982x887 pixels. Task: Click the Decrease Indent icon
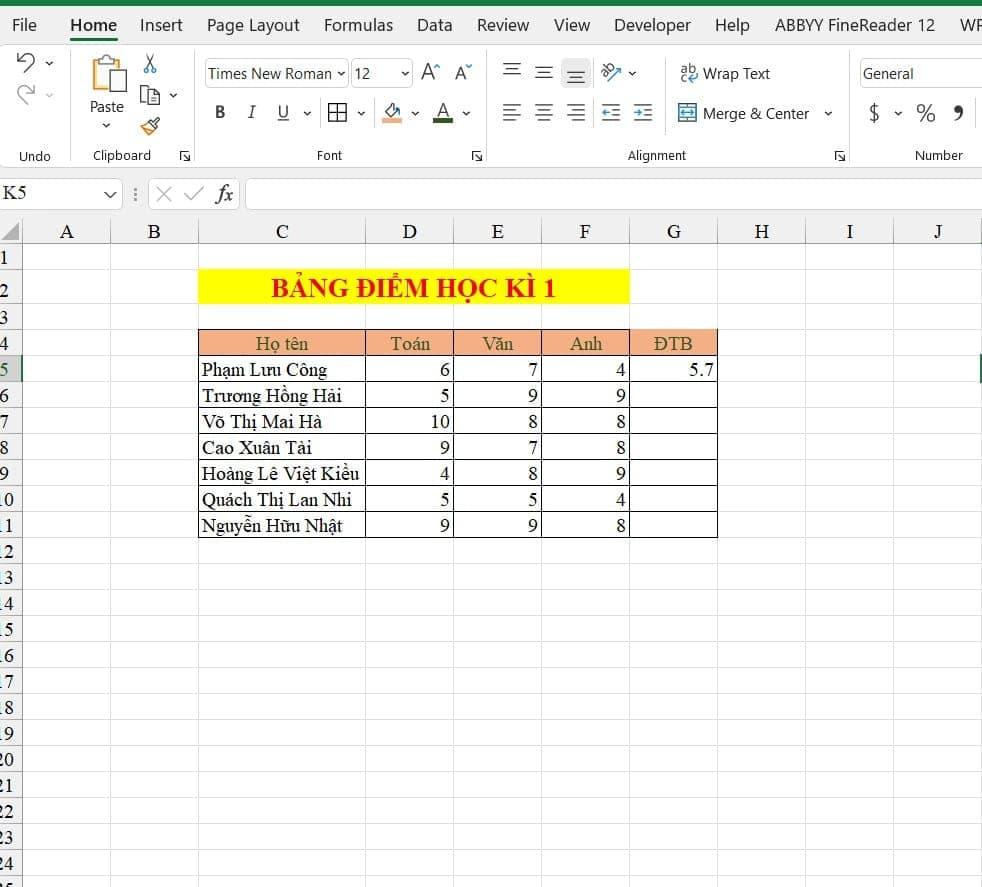coord(611,113)
